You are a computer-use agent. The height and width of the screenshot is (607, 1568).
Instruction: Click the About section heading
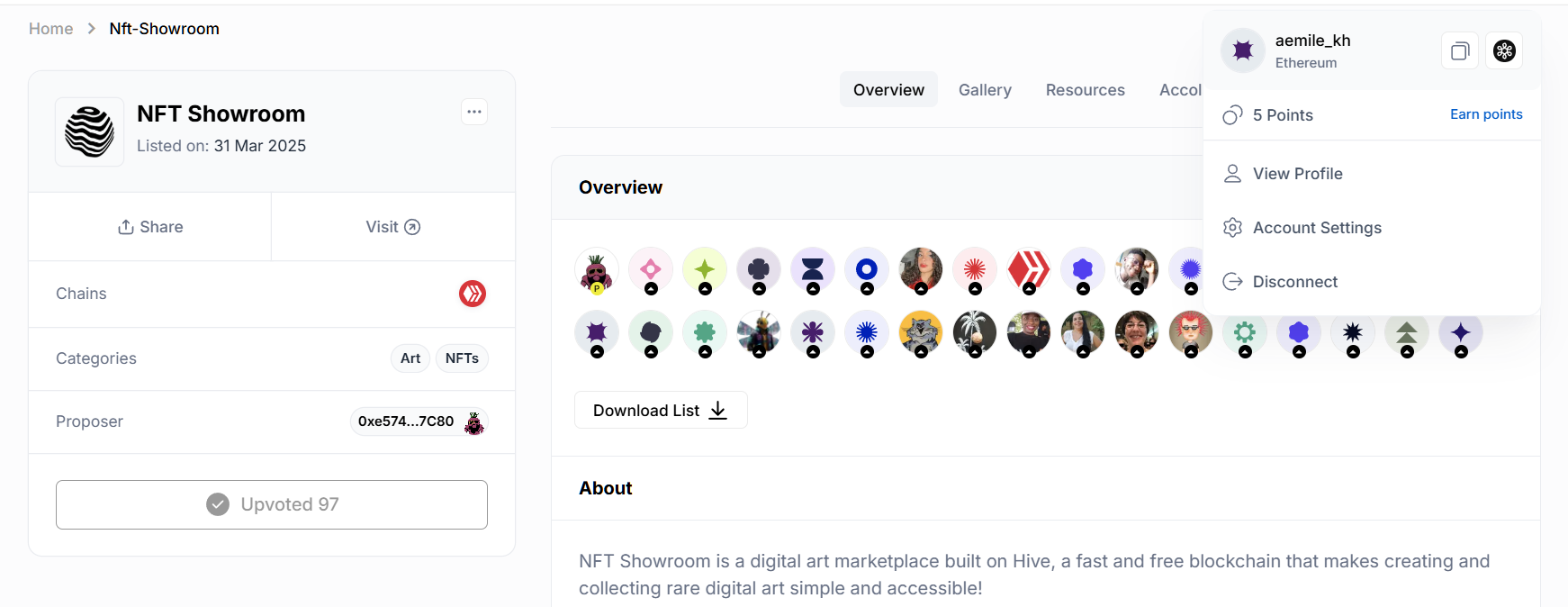[x=606, y=488]
